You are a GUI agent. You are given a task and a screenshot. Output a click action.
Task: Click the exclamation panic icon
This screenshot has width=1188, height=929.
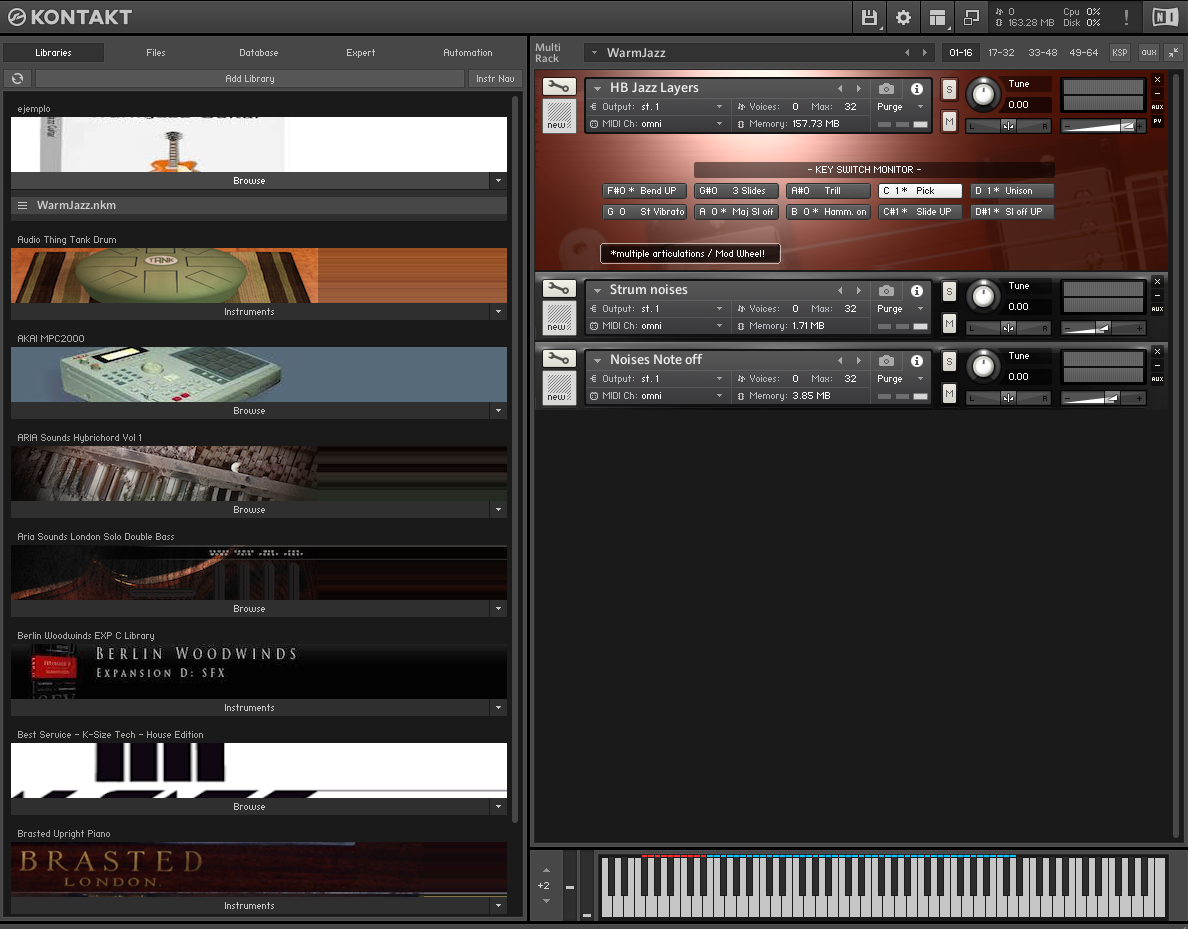pyautogui.click(x=1127, y=17)
